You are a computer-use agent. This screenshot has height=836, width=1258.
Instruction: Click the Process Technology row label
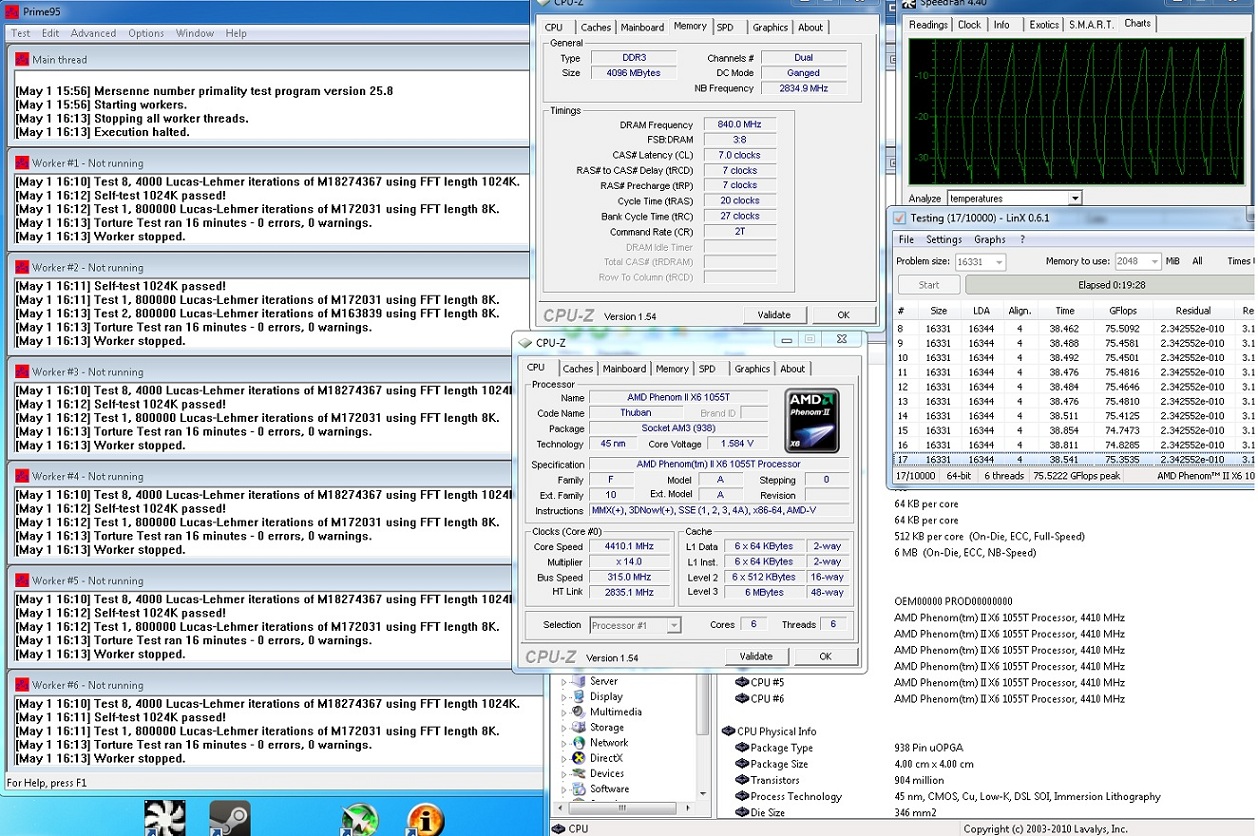pos(796,797)
